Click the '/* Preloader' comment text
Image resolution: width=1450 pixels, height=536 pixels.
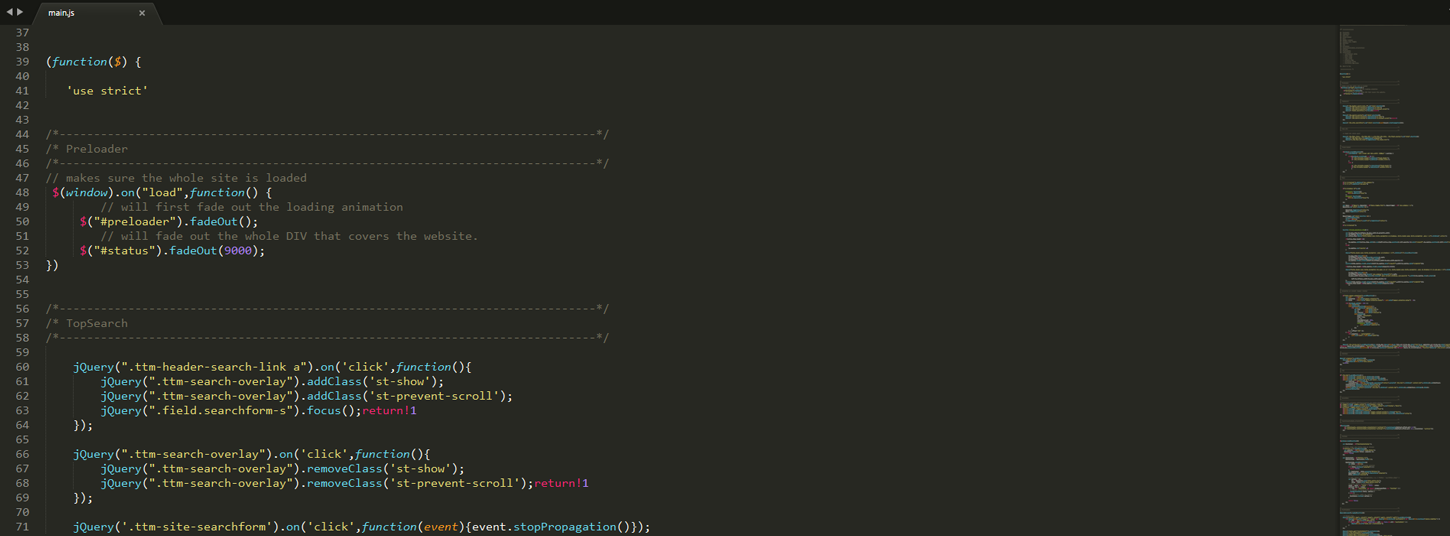point(87,149)
